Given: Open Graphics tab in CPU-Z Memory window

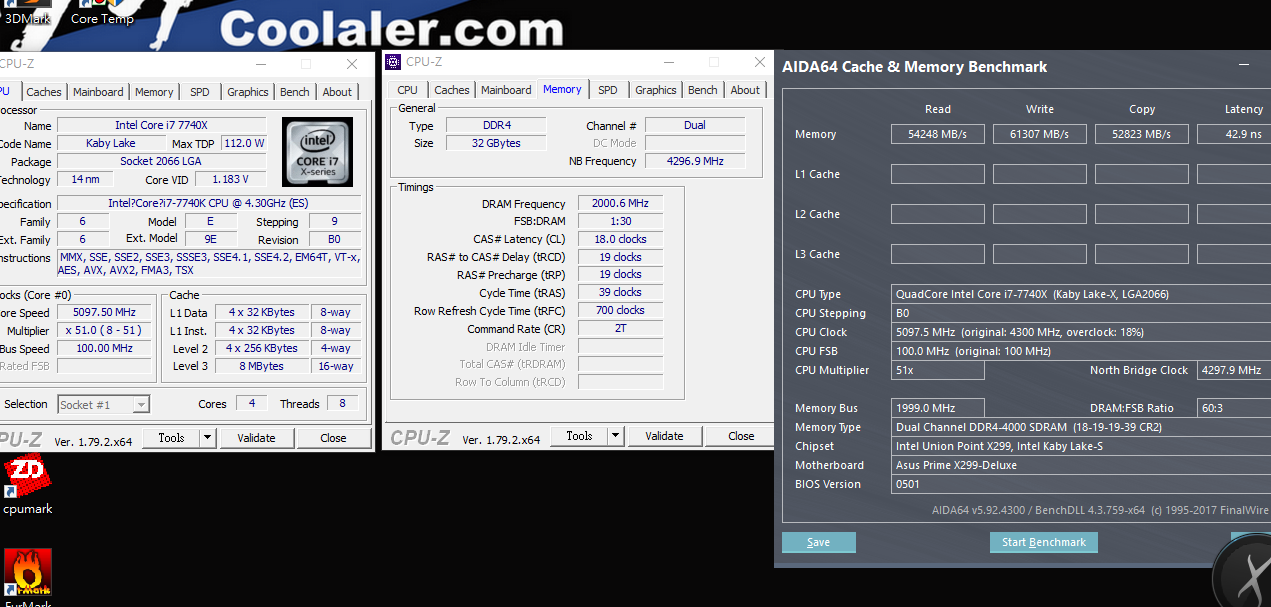Looking at the screenshot, I should (656, 90).
